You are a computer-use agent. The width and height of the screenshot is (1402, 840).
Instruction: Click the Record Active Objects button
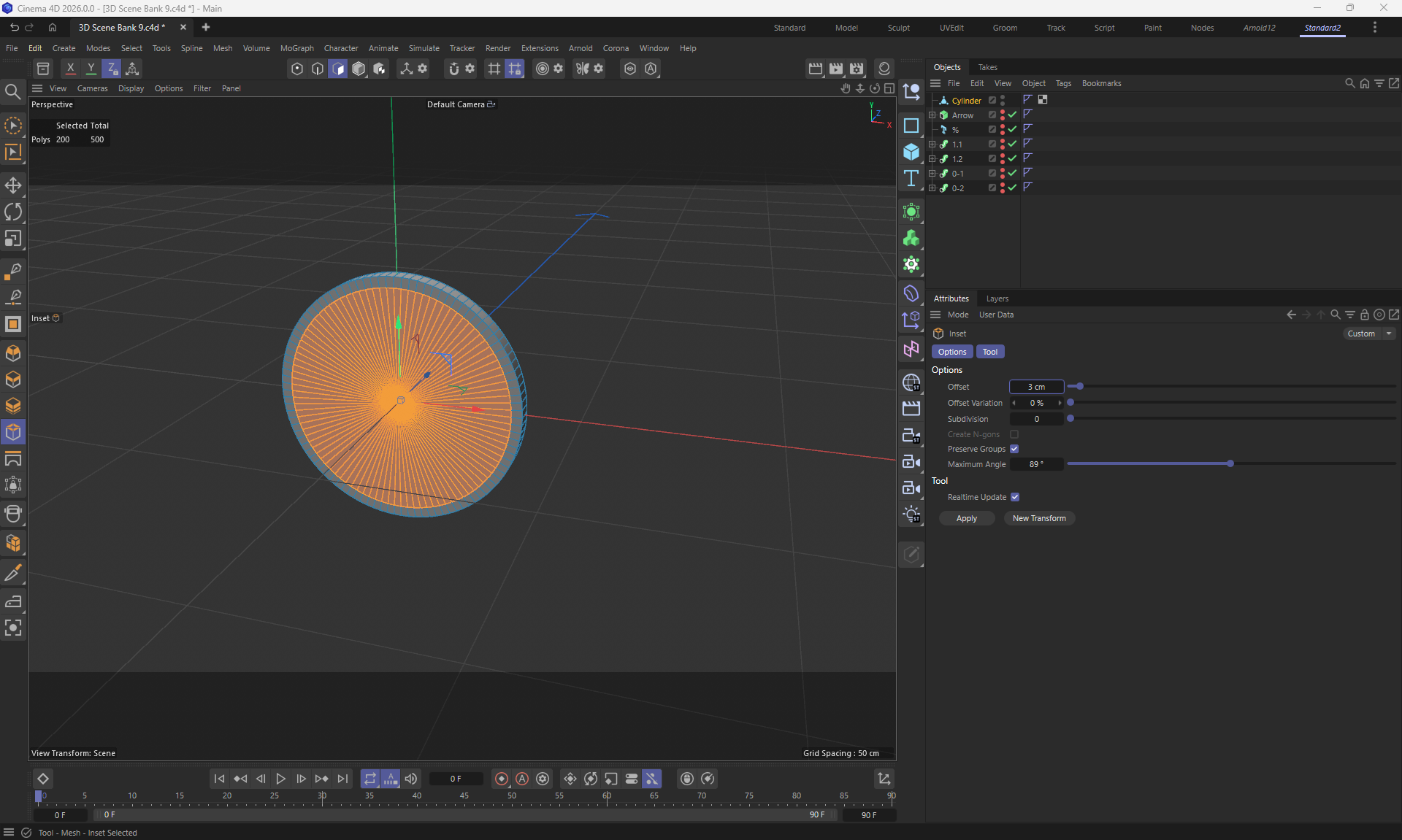[502, 779]
